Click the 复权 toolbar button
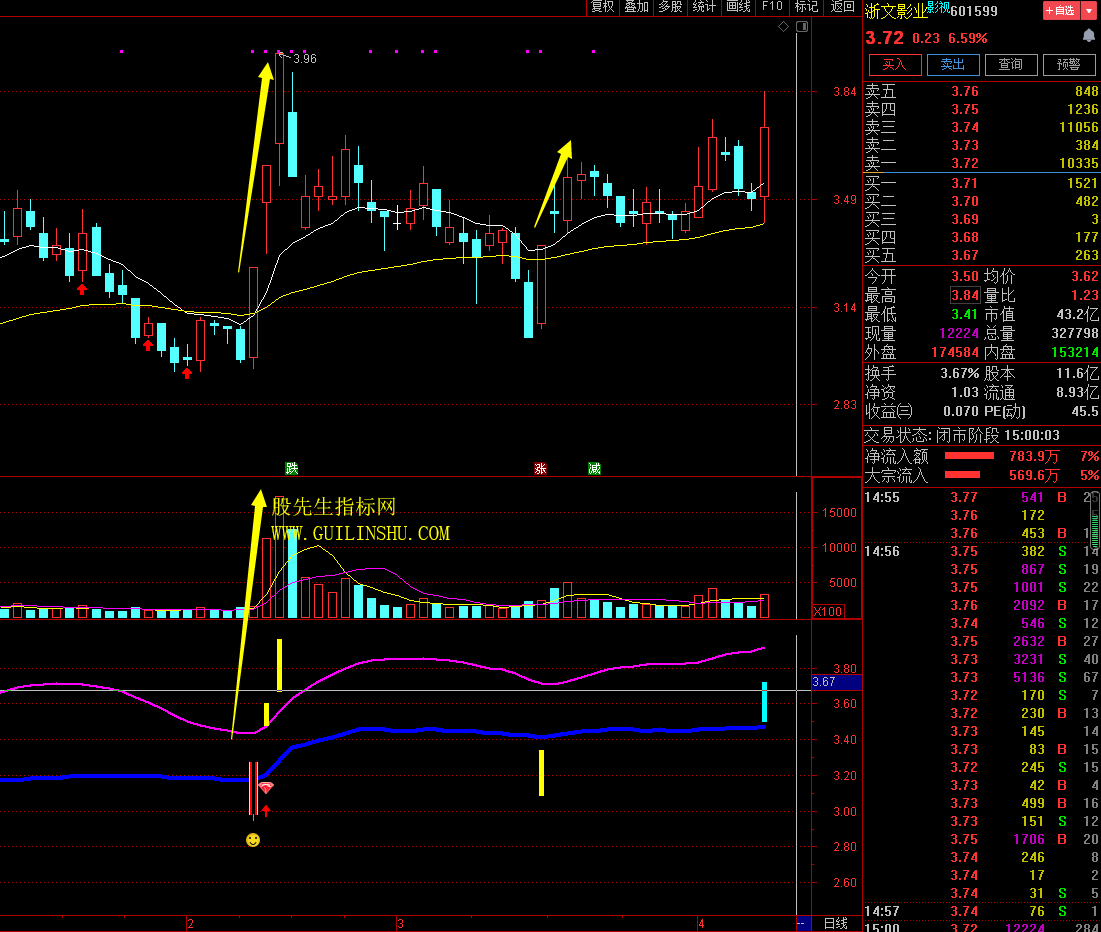This screenshot has height=932, width=1101. pos(602,7)
